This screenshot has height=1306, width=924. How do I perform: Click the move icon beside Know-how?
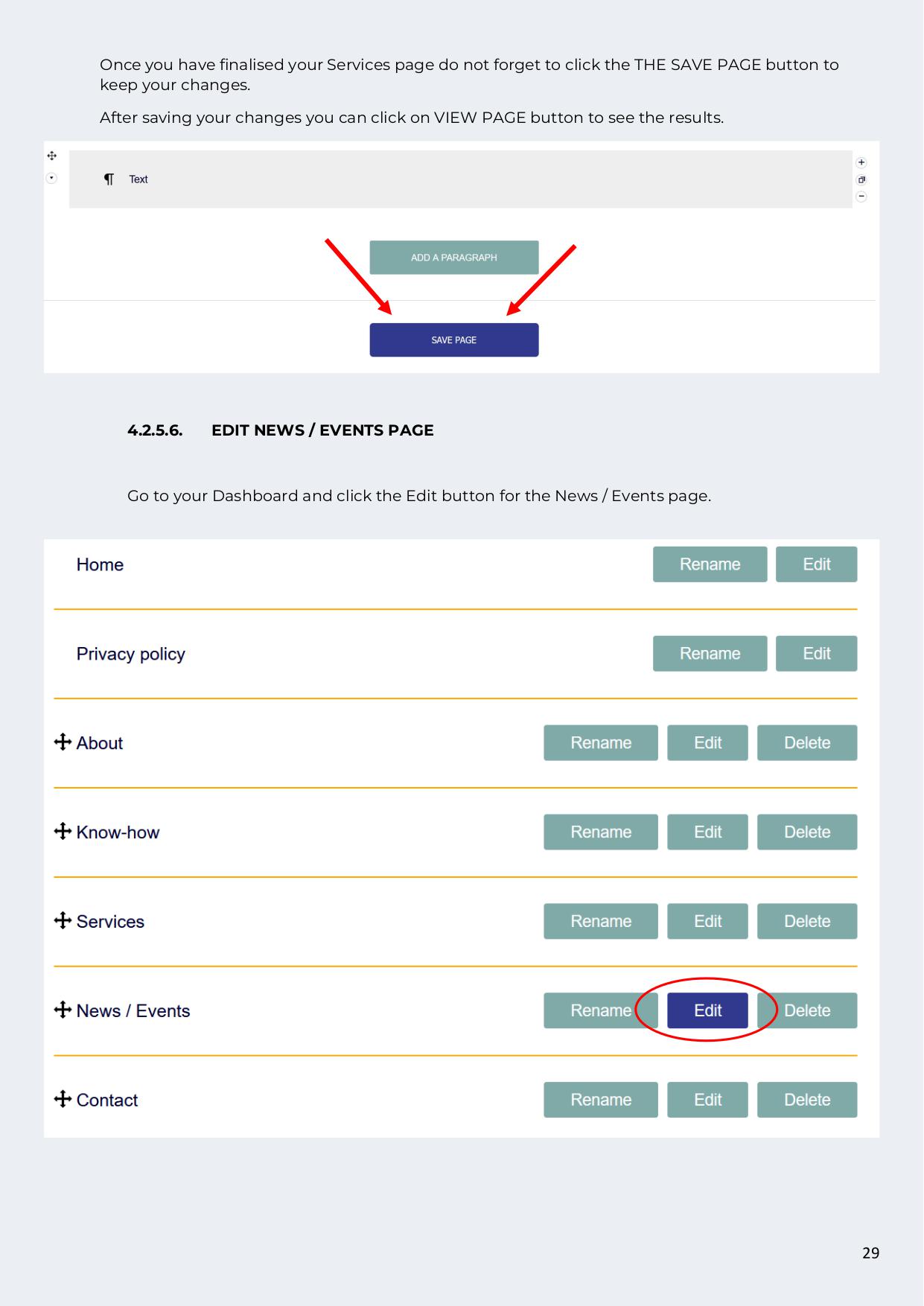coord(63,831)
